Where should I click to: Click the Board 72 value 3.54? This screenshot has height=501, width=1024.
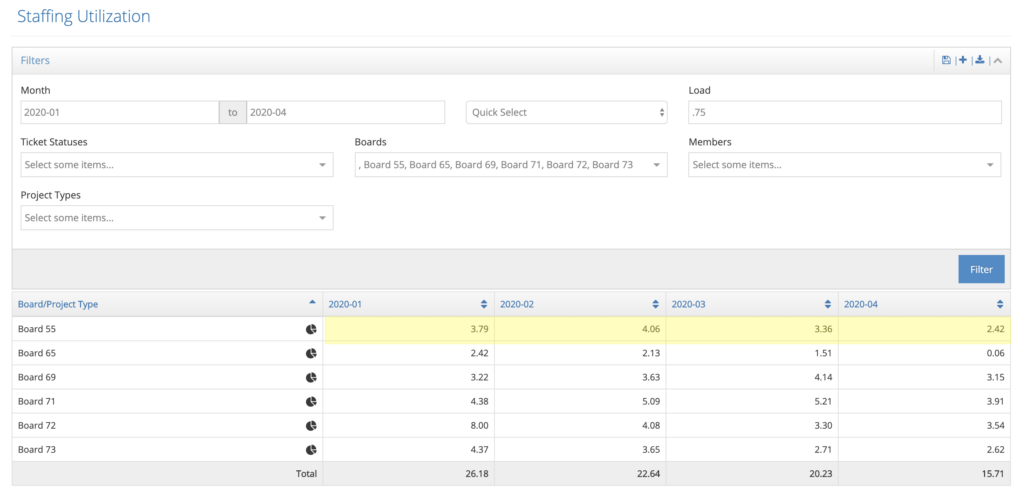(x=995, y=425)
